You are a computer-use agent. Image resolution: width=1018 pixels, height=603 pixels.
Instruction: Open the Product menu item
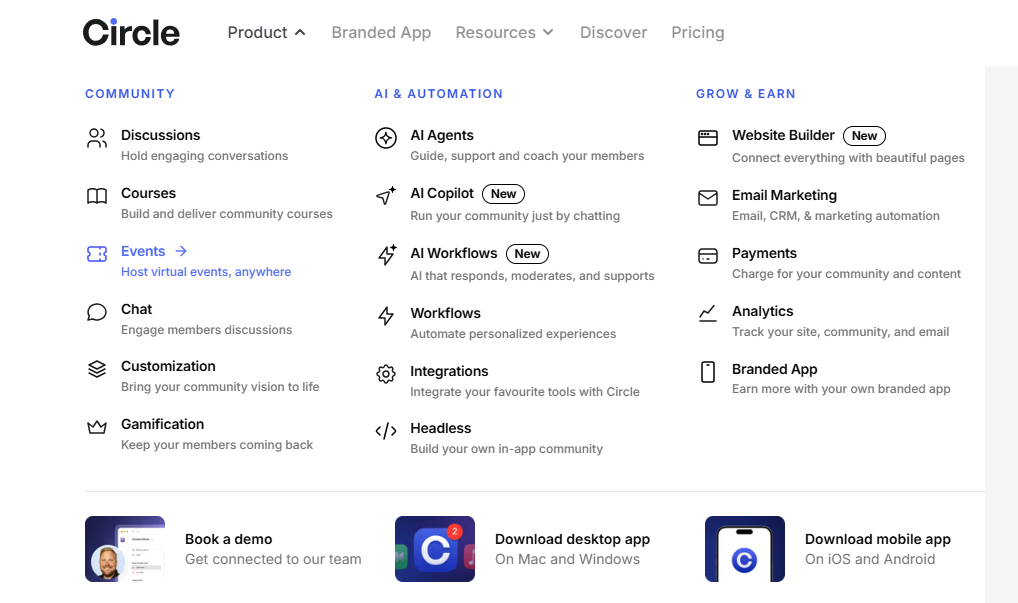click(257, 32)
